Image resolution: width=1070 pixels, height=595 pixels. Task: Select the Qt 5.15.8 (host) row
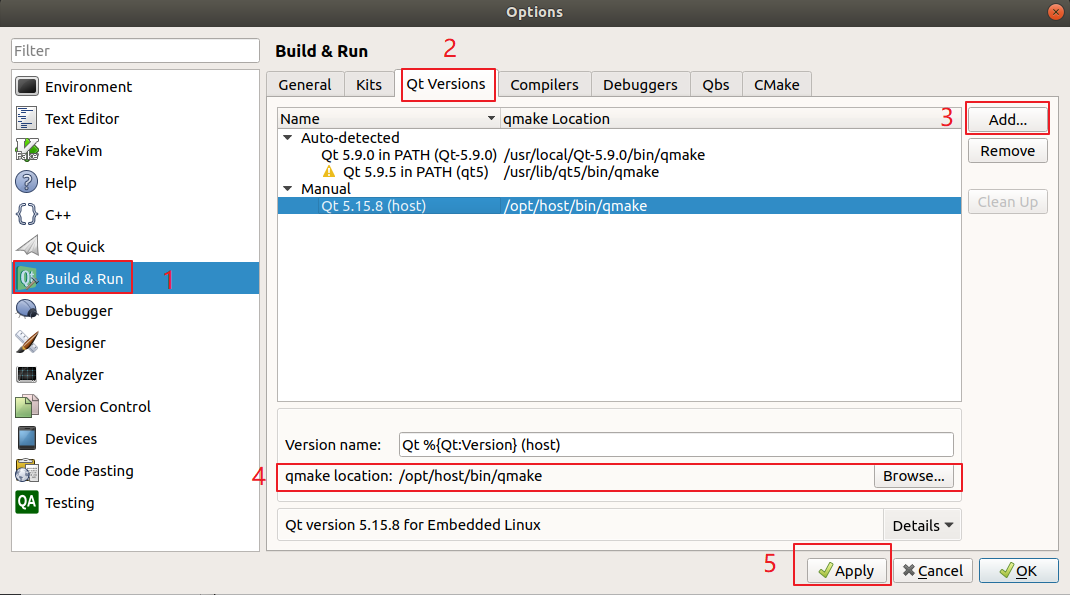(x=619, y=206)
